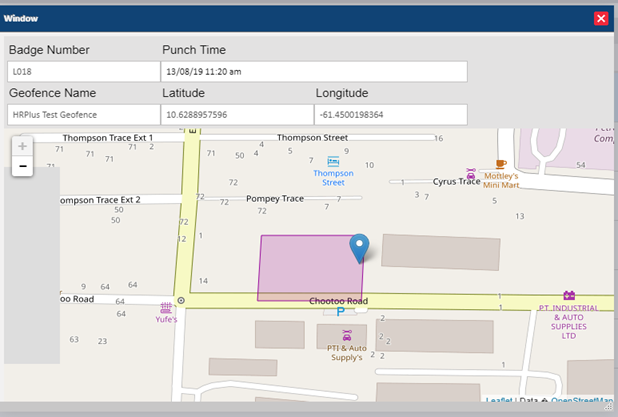Grab the dialog resize handle corner

(x=610, y=405)
